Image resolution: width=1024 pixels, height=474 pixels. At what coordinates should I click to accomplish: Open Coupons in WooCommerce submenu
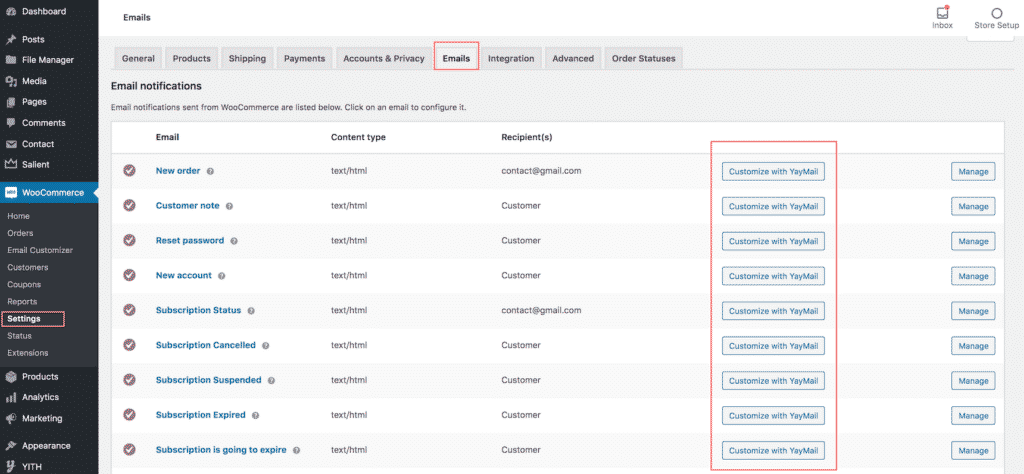(x=24, y=285)
